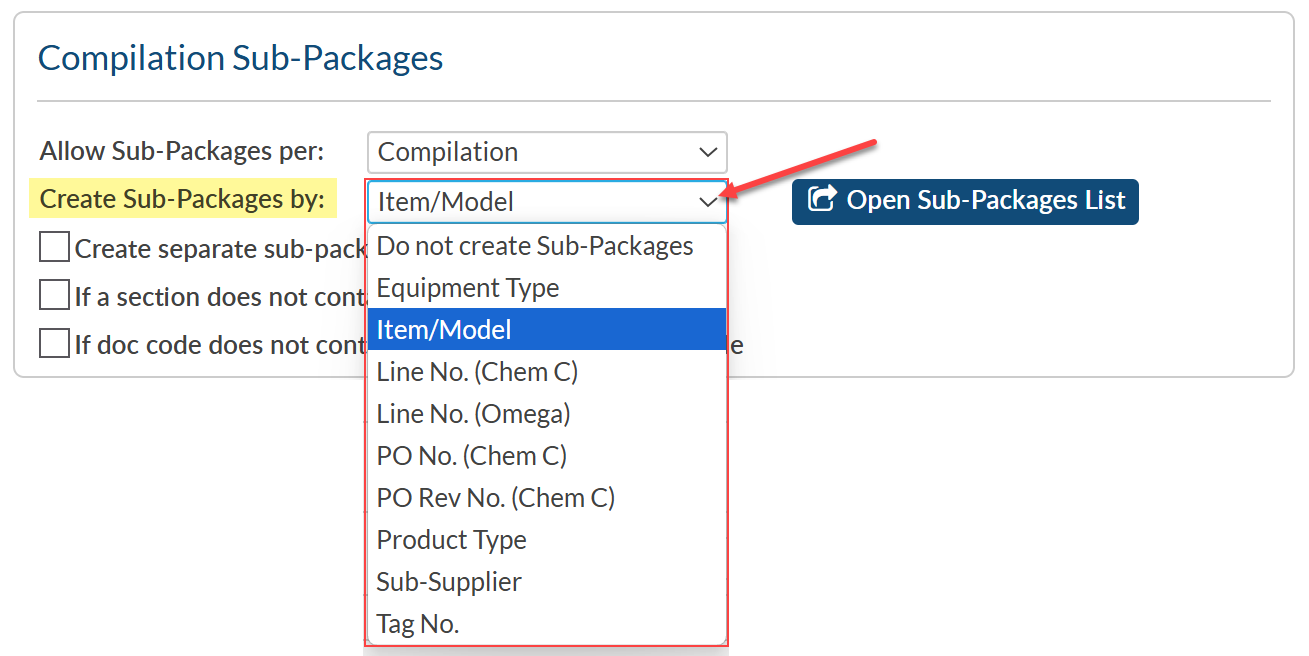Open the Allow Sub-Packages per dropdown
This screenshot has width=1309, height=656.
(x=546, y=153)
